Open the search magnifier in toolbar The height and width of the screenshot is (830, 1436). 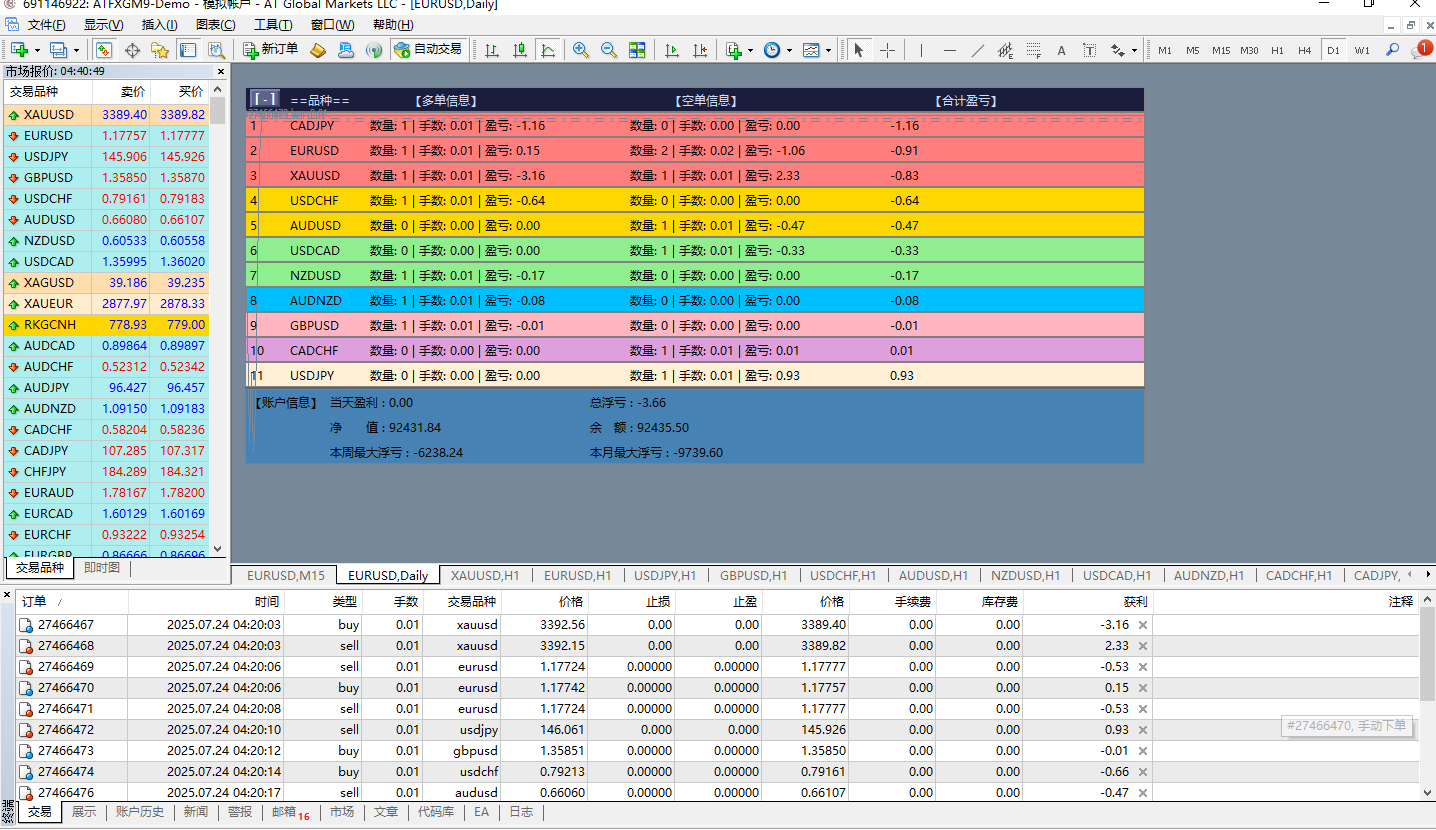tap(1392, 50)
